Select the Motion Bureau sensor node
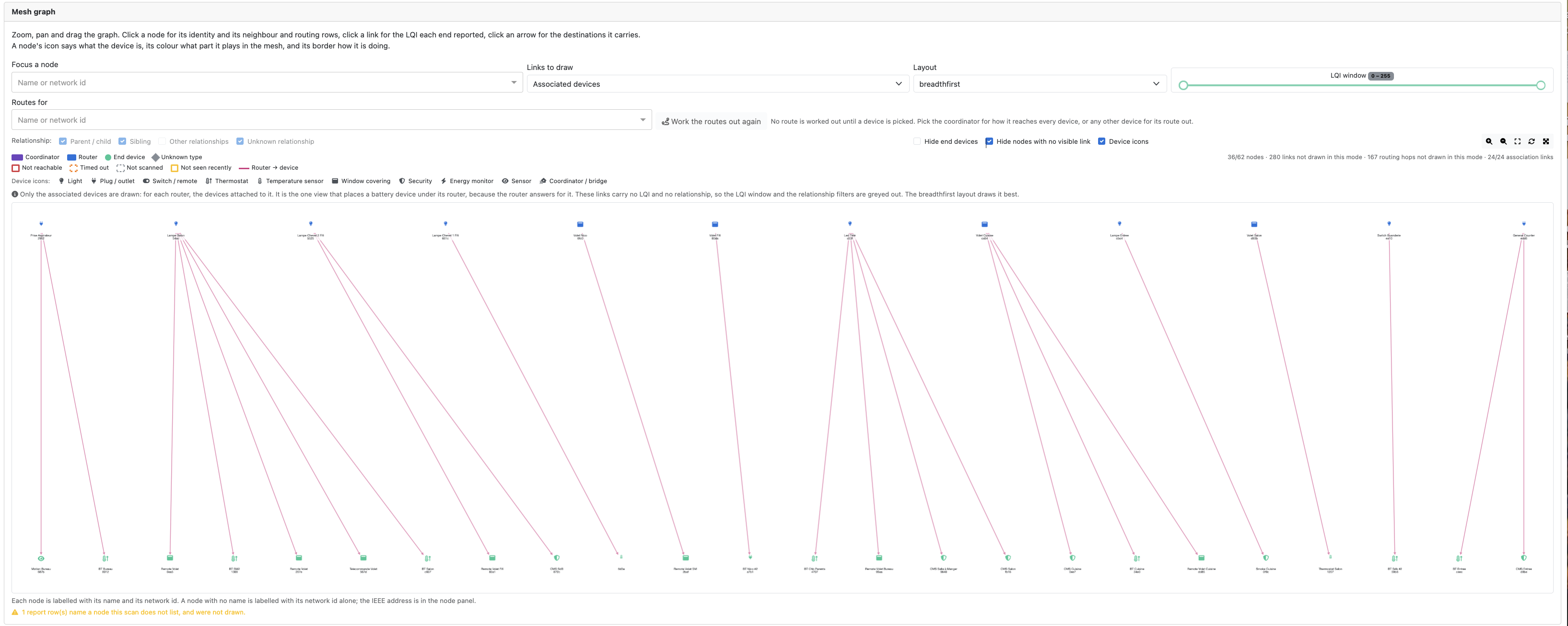The height and width of the screenshot is (626, 1568). click(x=41, y=558)
